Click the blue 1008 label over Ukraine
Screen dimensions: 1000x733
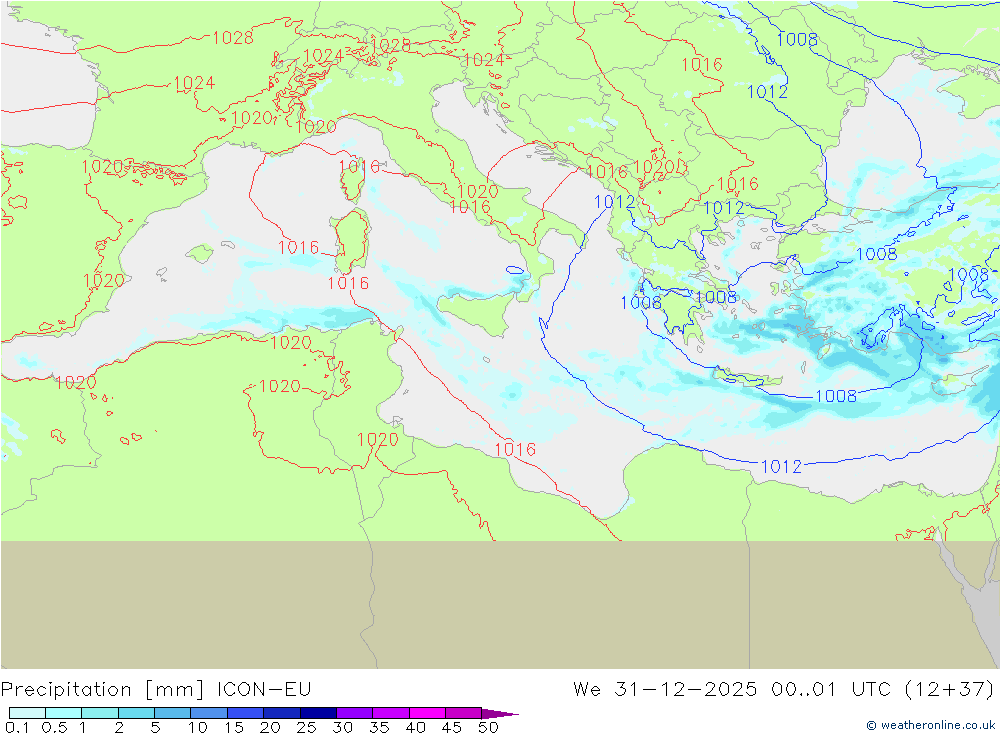[797, 40]
